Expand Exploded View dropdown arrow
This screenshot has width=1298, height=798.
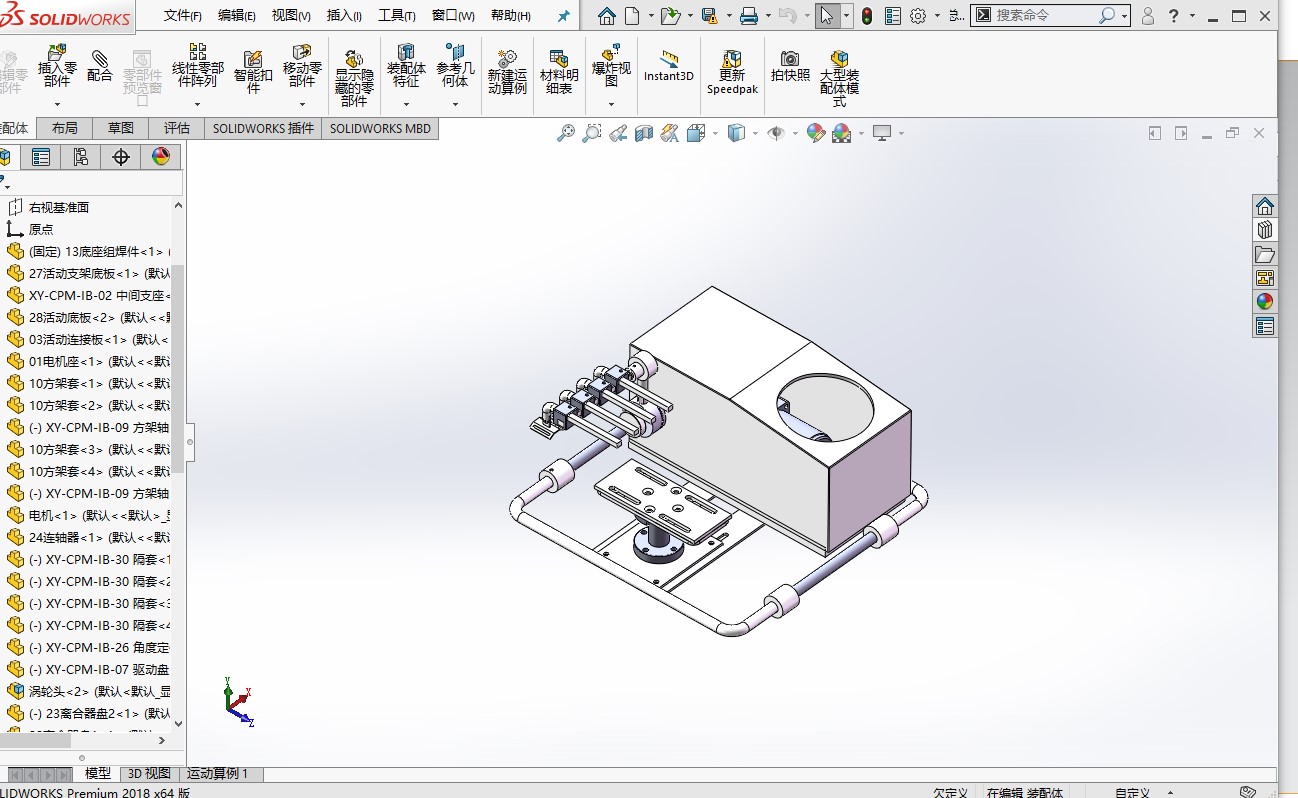pyautogui.click(x=611, y=104)
